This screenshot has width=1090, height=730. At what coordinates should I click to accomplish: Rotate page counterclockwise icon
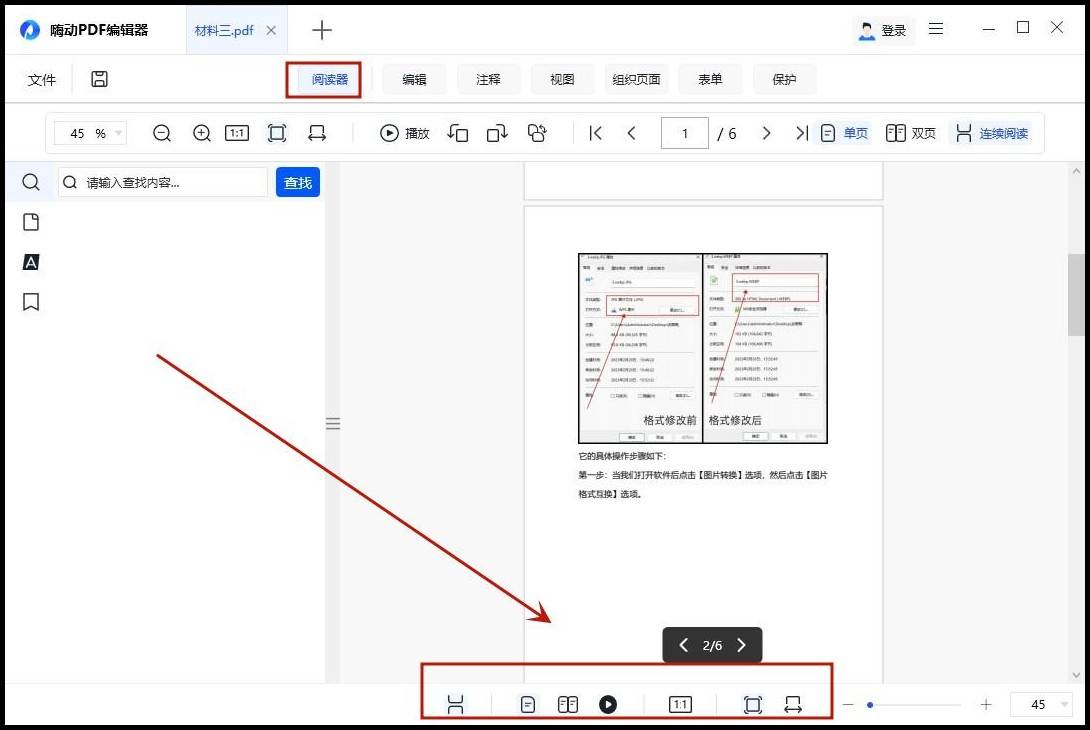point(457,133)
